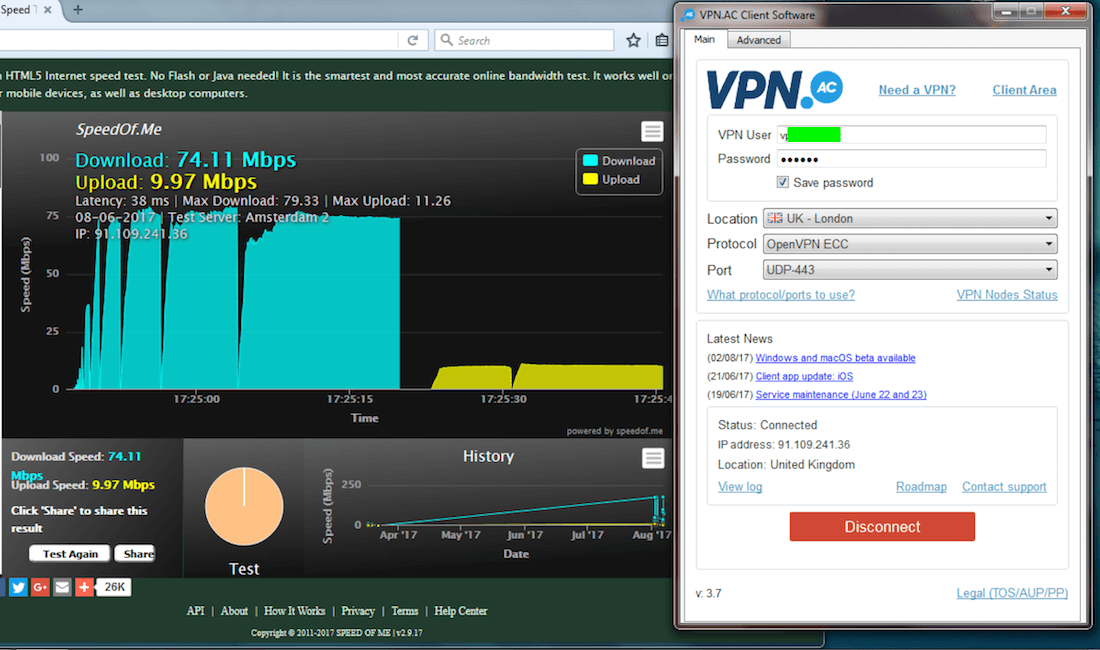
Task: Click the 26K share counter
Action: 114,587
